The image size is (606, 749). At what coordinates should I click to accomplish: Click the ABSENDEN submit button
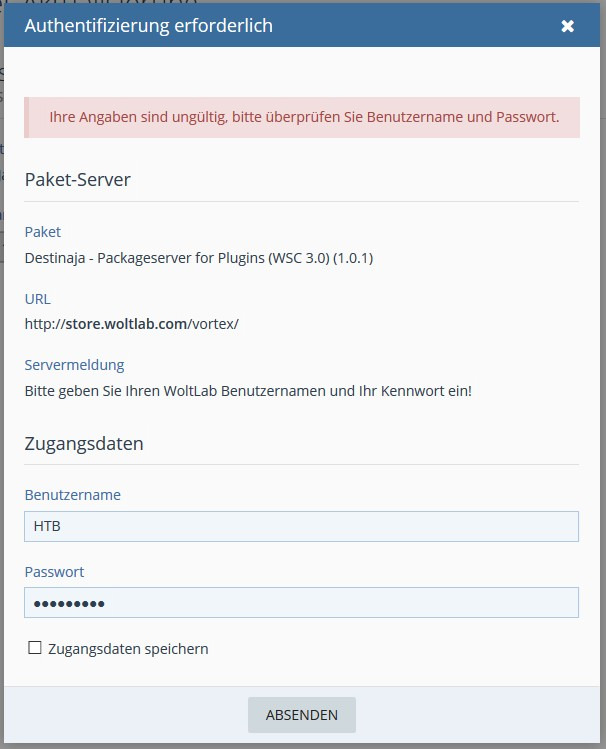301,715
